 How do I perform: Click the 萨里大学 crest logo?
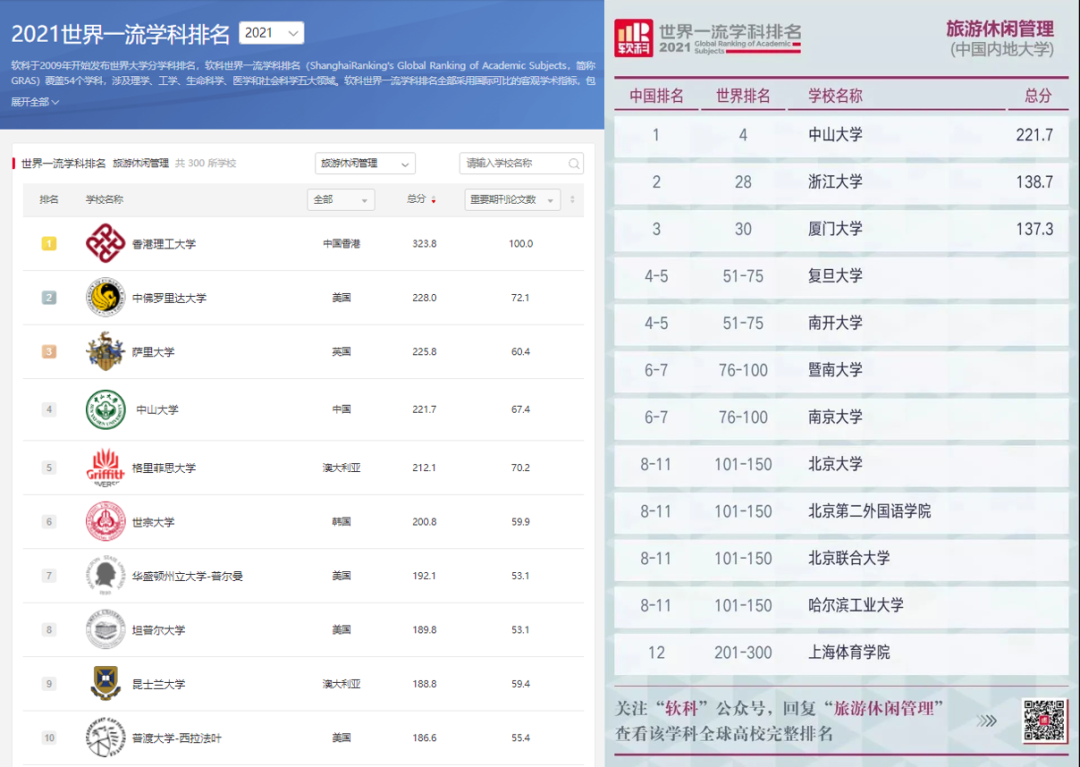point(105,351)
